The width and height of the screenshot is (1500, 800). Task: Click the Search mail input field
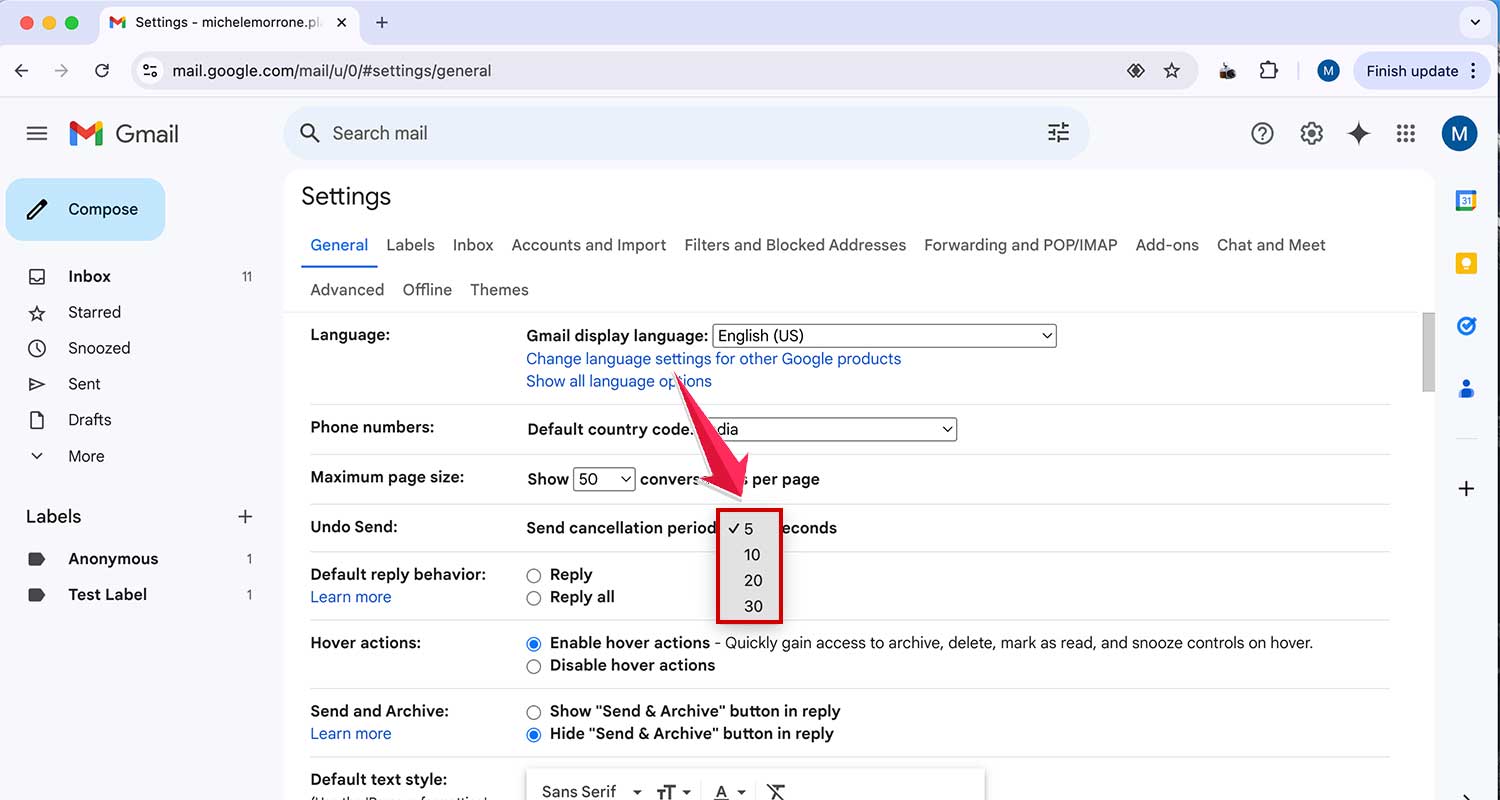pyautogui.click(x=600, y=132)
